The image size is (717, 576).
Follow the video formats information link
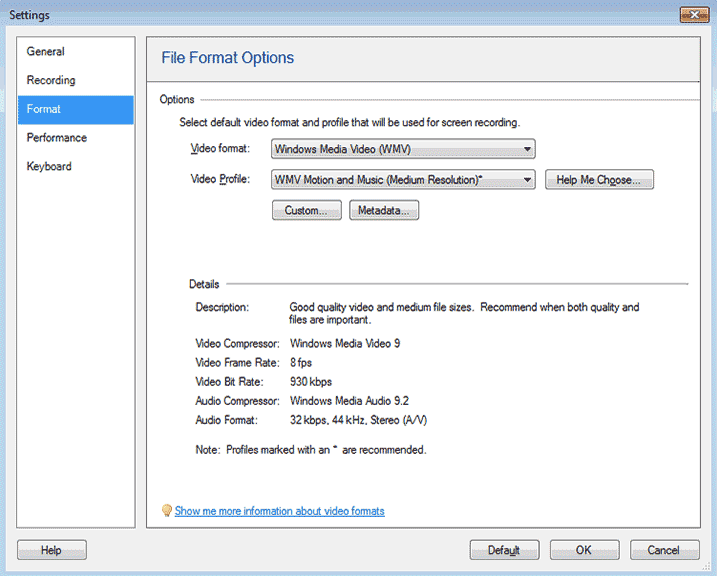[279, 511]
